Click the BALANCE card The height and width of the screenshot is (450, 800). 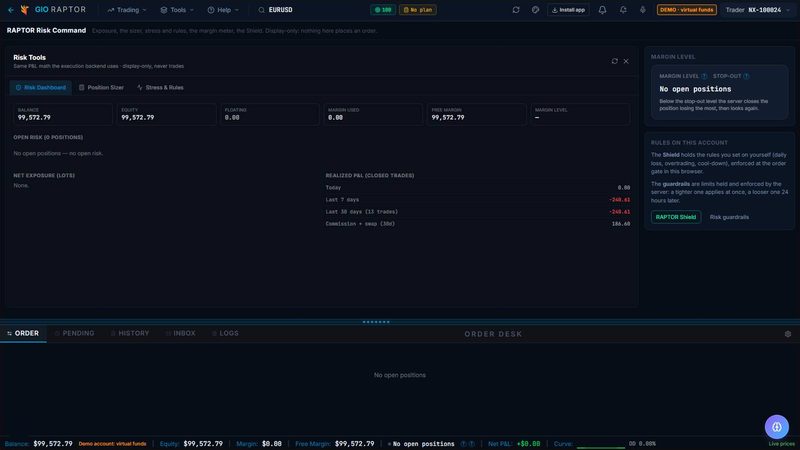[x=63, y=114]
